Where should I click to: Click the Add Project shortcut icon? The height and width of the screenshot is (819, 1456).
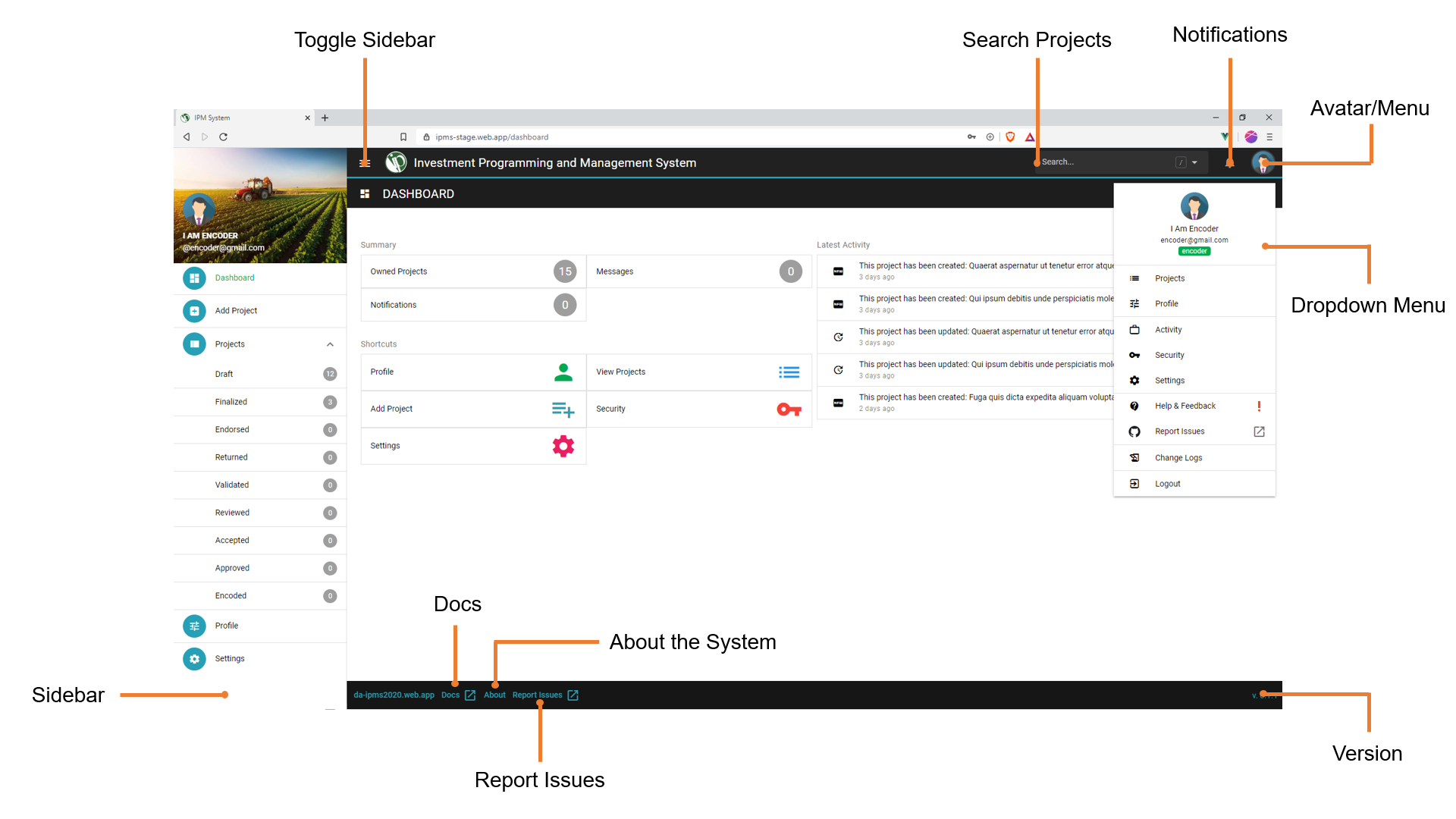click(x=563, y=409)
